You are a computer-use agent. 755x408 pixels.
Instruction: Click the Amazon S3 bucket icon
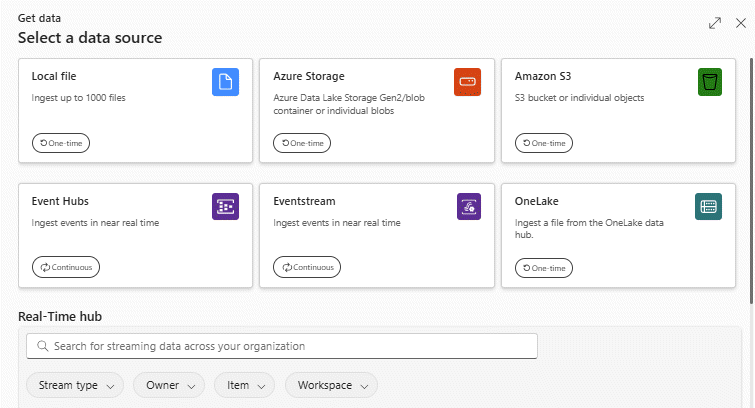(709, 82)
